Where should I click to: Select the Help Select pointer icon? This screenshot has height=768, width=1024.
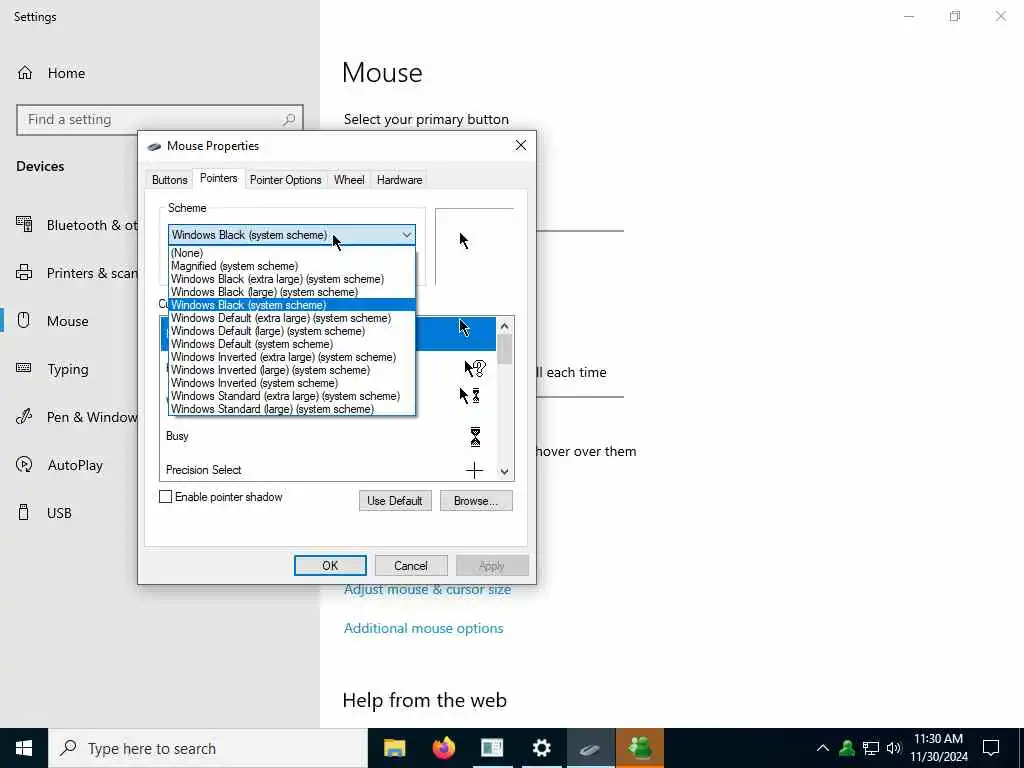(x=475, y=369)
